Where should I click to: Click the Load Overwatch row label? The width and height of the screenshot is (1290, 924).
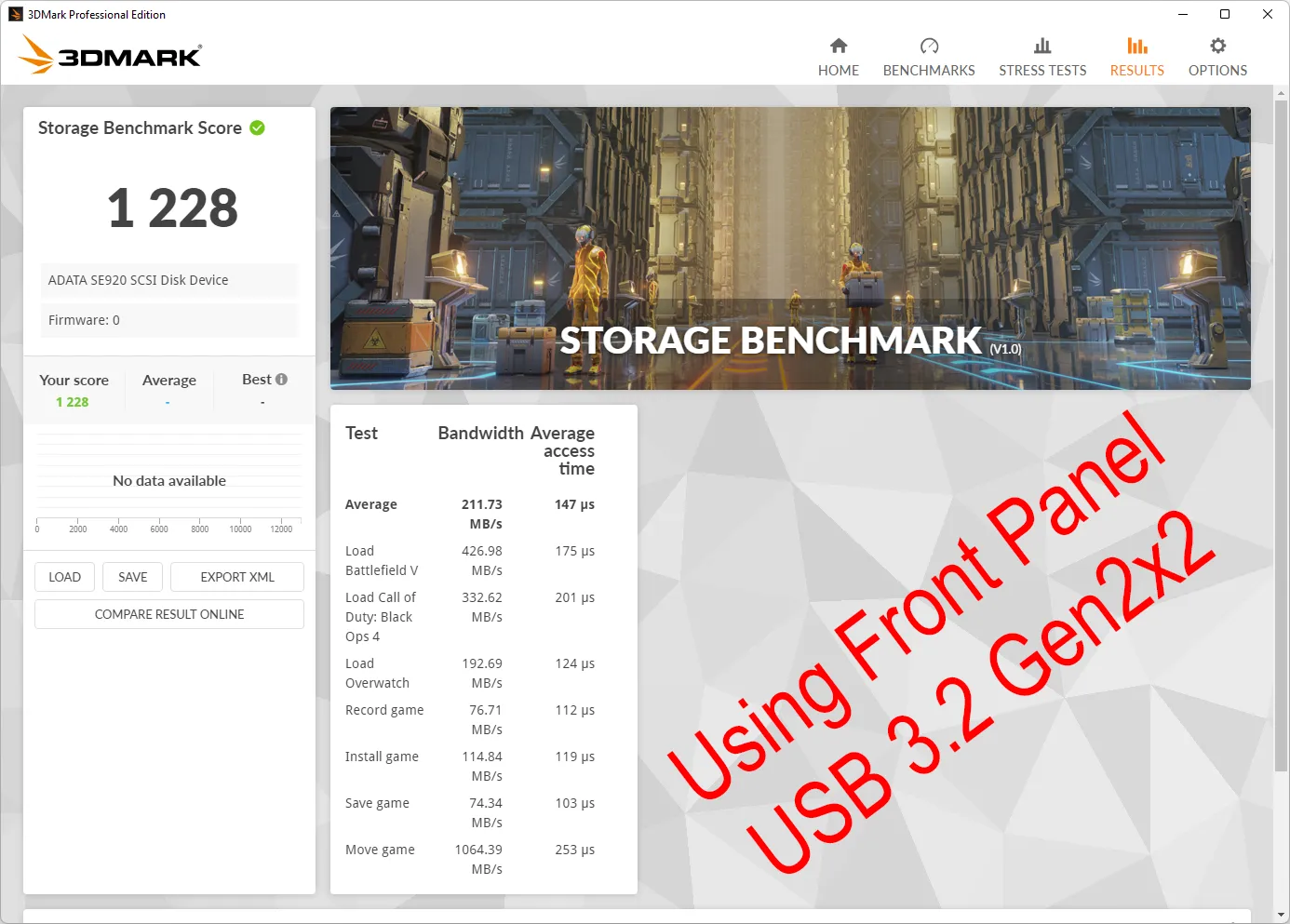[x=377, y=673]
